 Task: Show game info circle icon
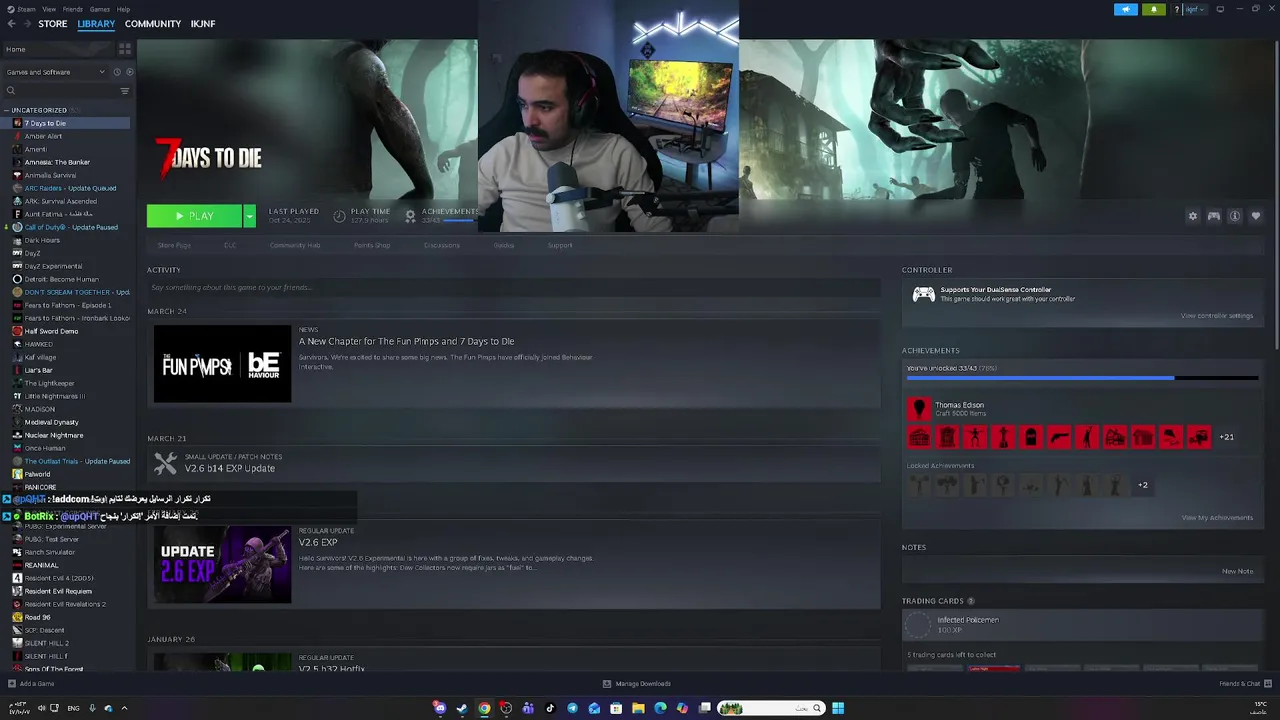(1235, 216)
